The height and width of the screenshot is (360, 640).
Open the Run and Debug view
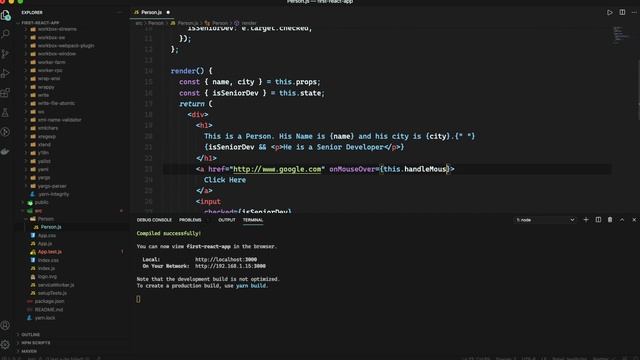coord(6,73)
